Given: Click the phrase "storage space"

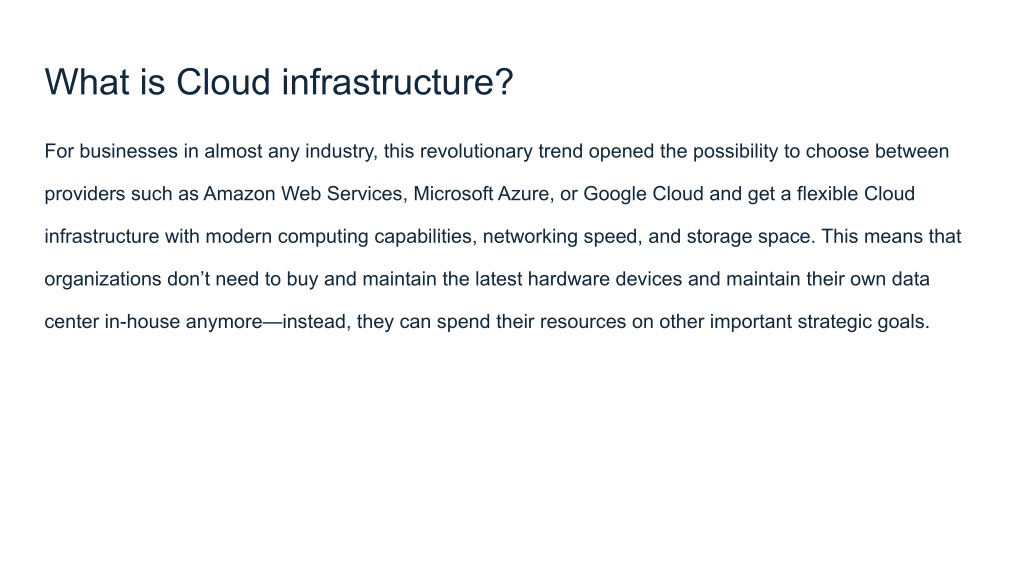Looking at the screenshot, I should tap(748, 236).
